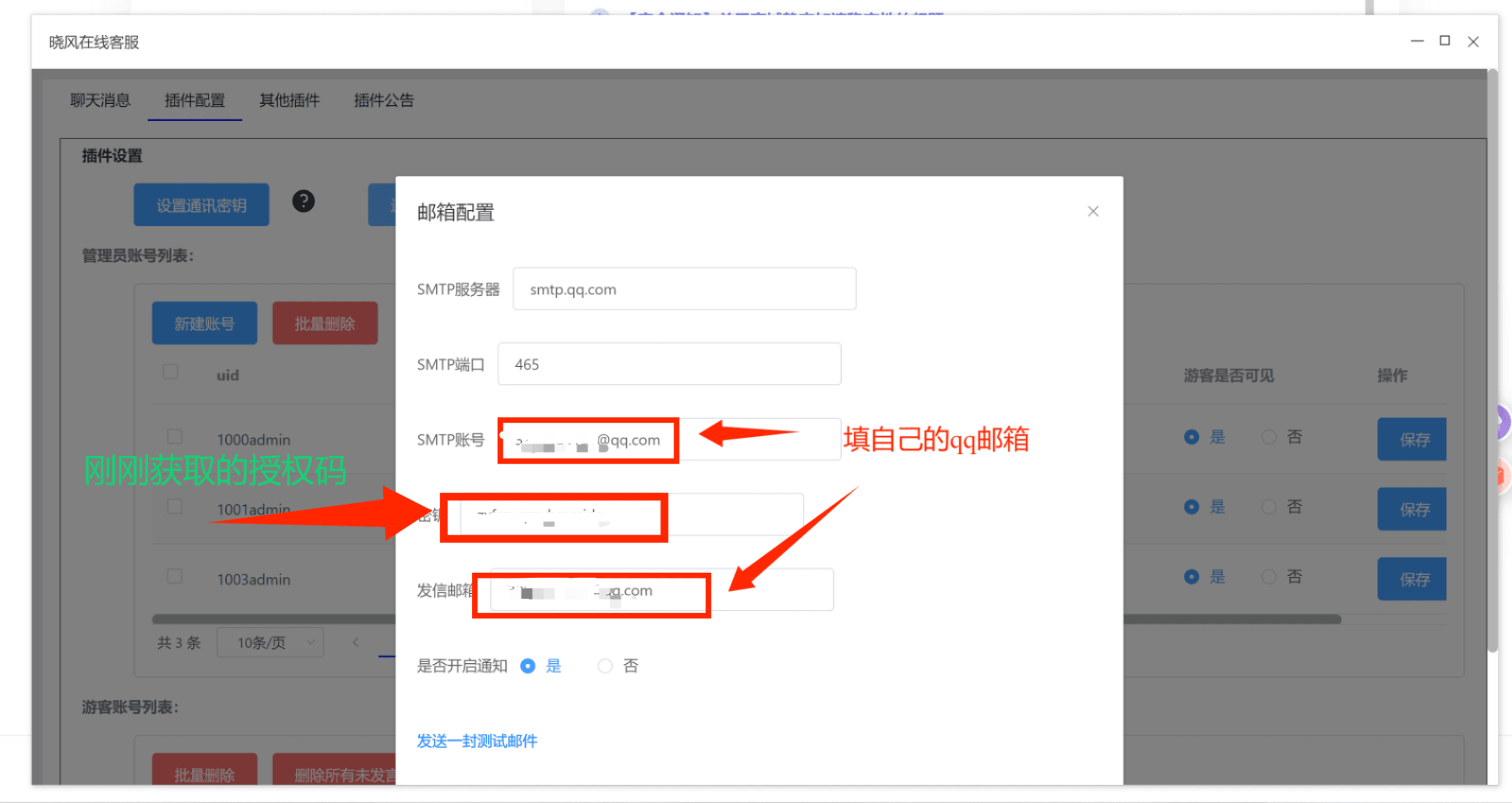
Task: Click the SMTP服务器 input field
Action: pyautogui.click(x=684, y=289)
